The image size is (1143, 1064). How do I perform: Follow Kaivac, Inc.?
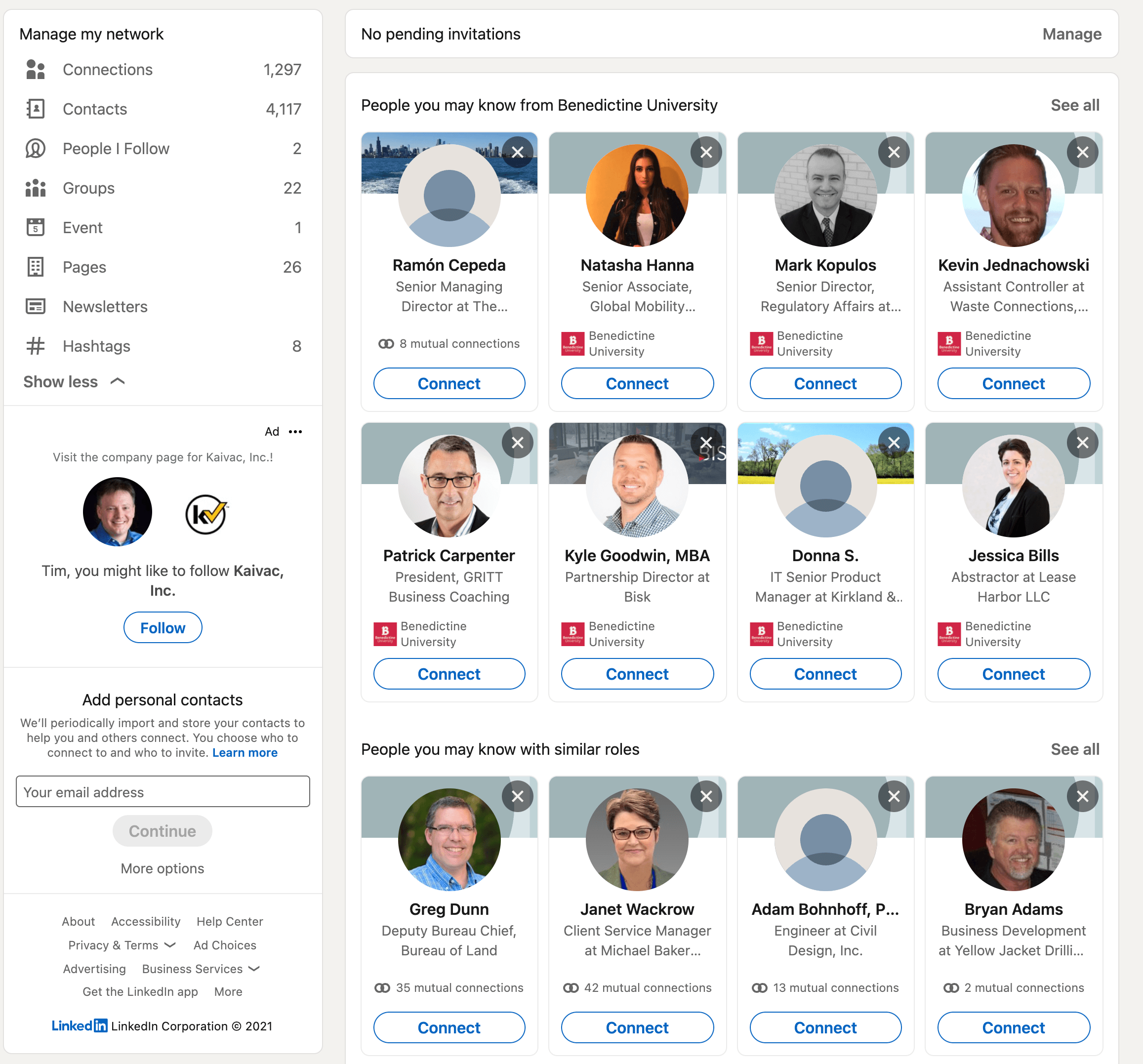pos(163,628)
